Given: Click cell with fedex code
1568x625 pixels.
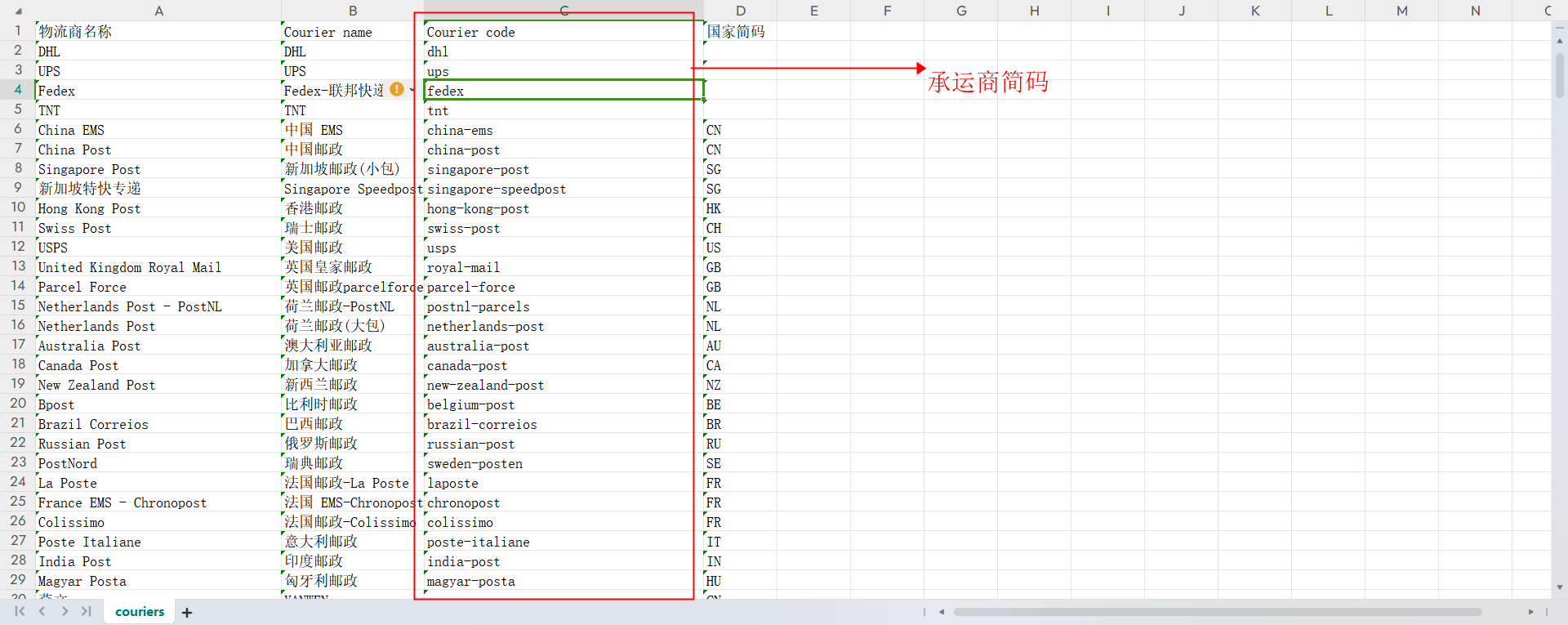Looking at the screenshot, I should pos(563,90).
